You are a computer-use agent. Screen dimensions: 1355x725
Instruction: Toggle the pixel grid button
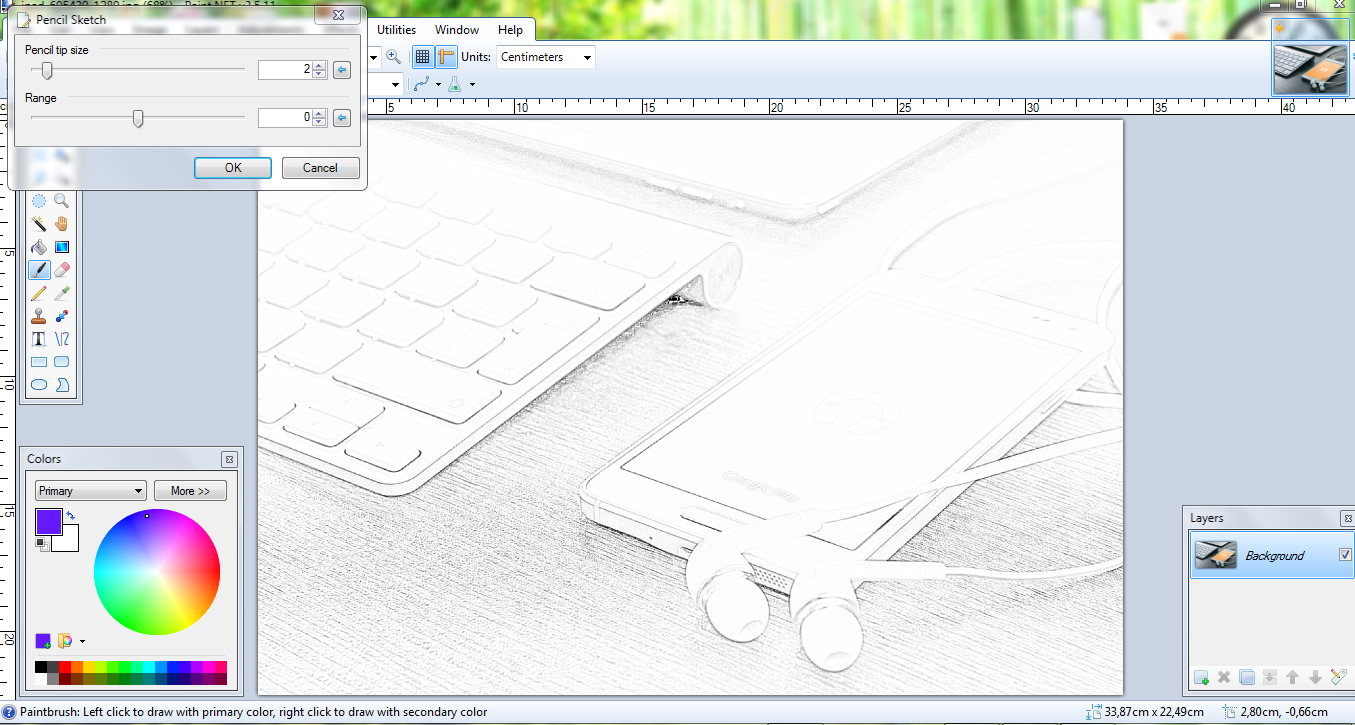pos(422,57)
